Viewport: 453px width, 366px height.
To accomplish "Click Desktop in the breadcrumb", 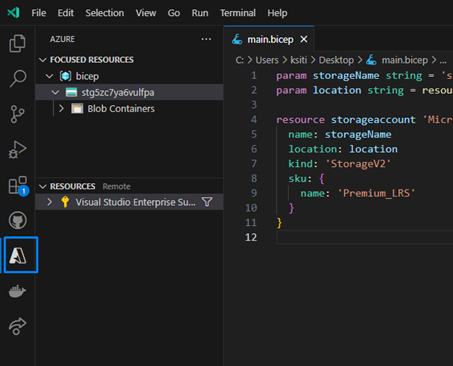I will point(336,60).
